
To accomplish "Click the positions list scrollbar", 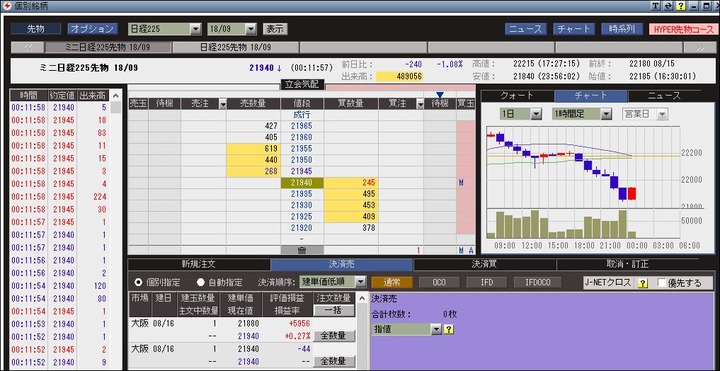I will 362,332.
